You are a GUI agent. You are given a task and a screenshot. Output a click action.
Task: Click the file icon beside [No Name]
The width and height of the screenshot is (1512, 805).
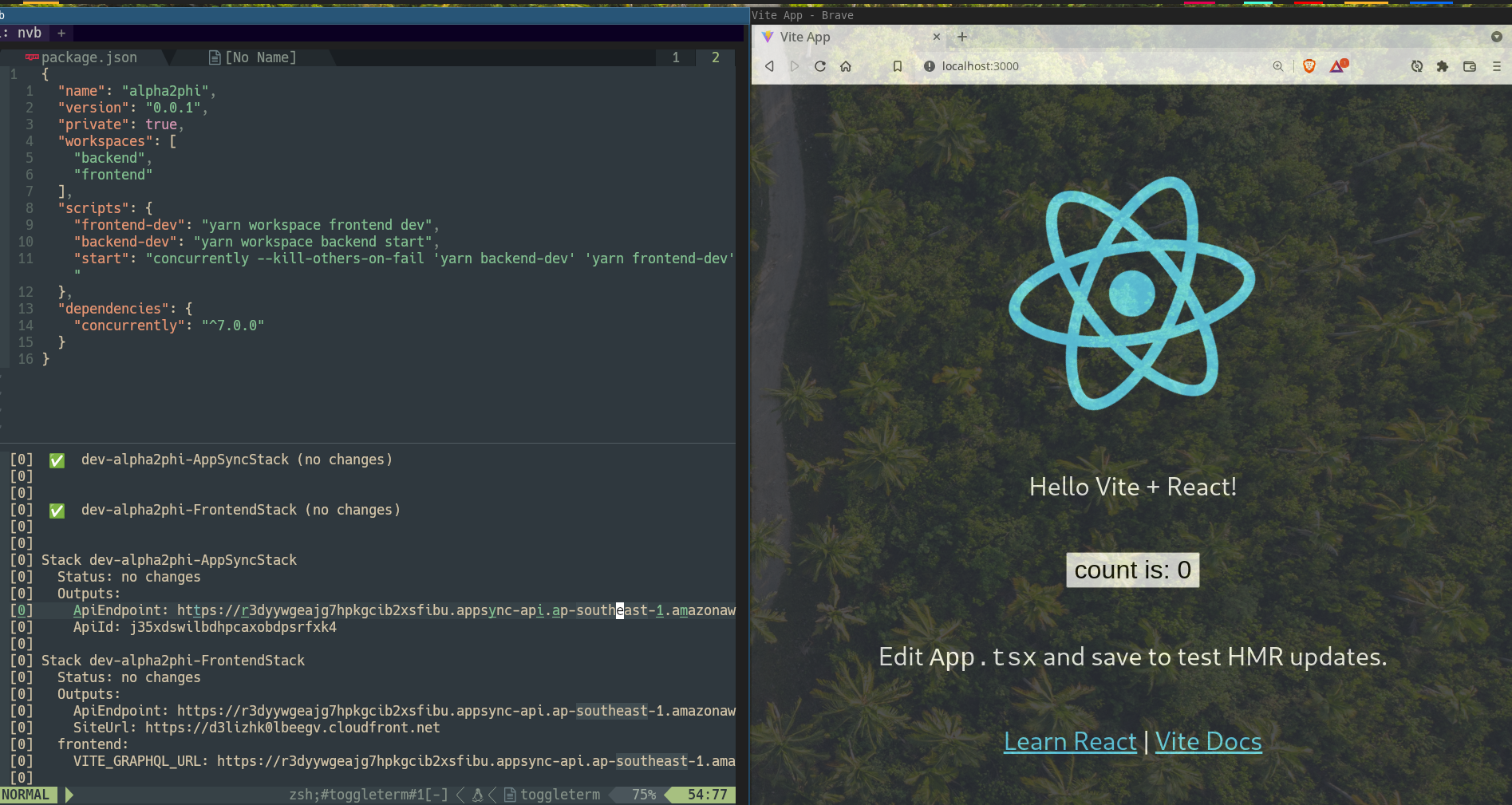pyautogui.click(x=215, y=57)
